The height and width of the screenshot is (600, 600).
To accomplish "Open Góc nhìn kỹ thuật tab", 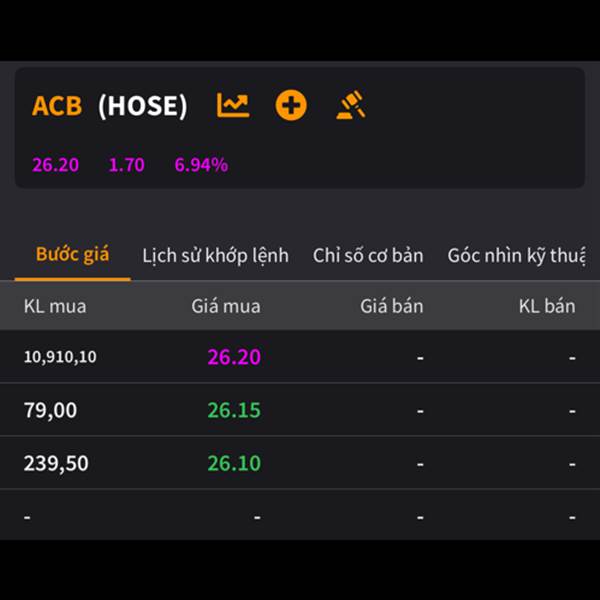I will (516, 256).
